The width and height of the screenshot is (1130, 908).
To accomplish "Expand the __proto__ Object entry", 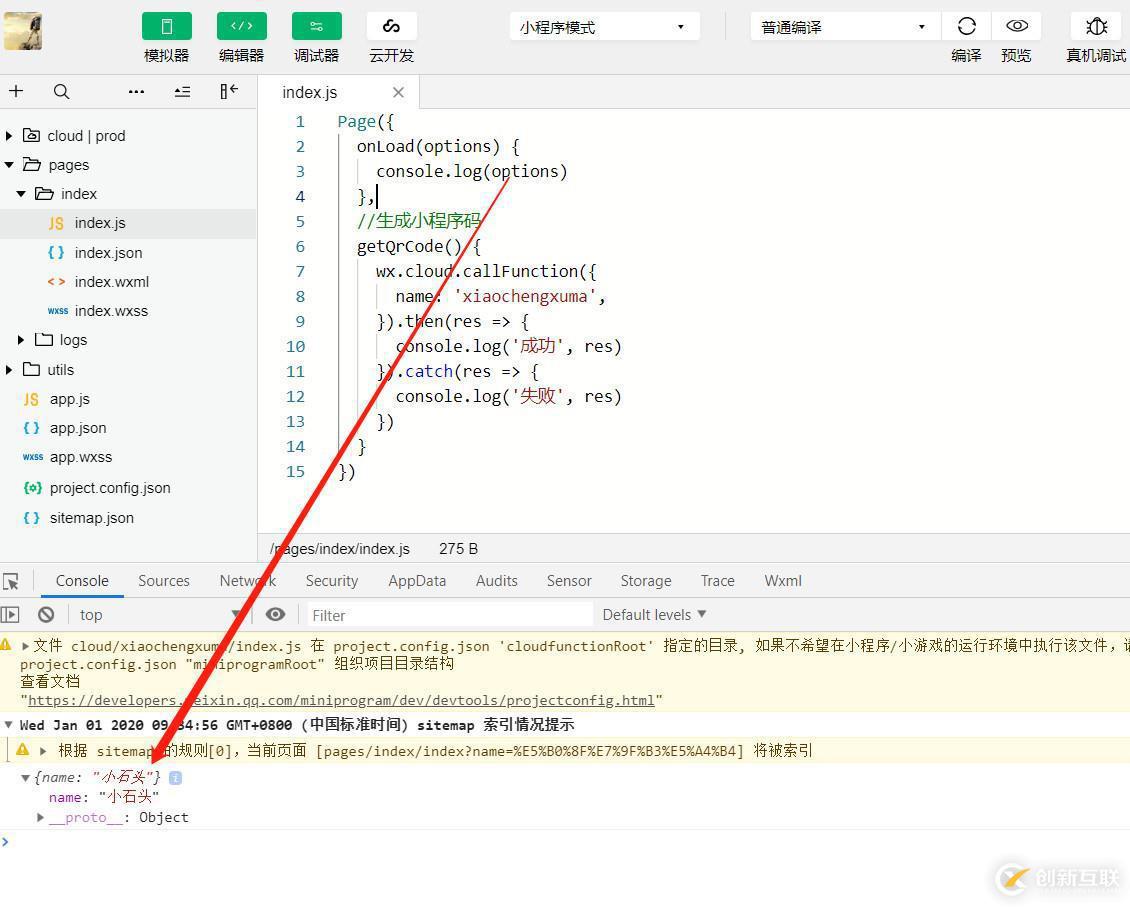I will pos(40,817).
